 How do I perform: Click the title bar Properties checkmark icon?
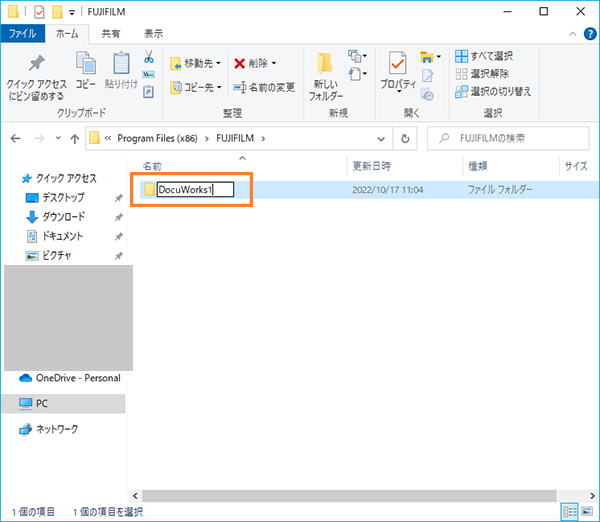(x=39, y=12)
